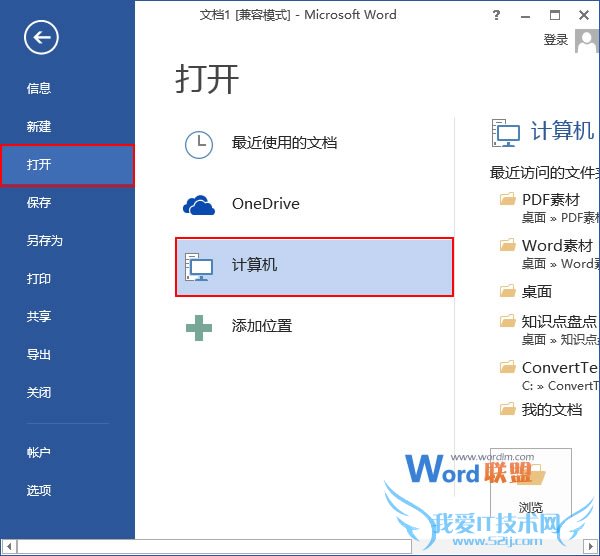Click the folder icon beside 知识点盘点

click(508, 321)
